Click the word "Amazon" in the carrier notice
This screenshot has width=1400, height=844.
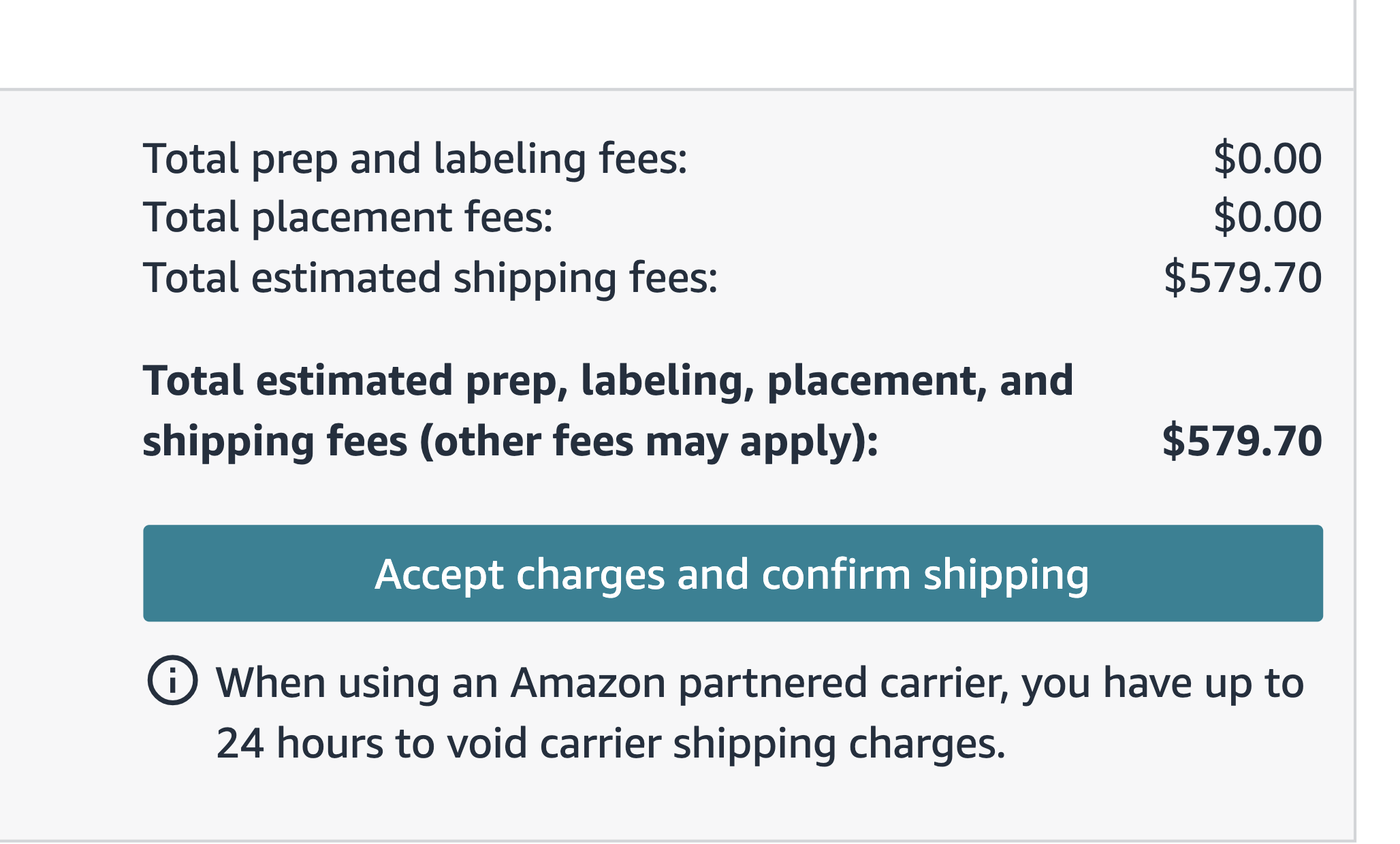[588, 683]
